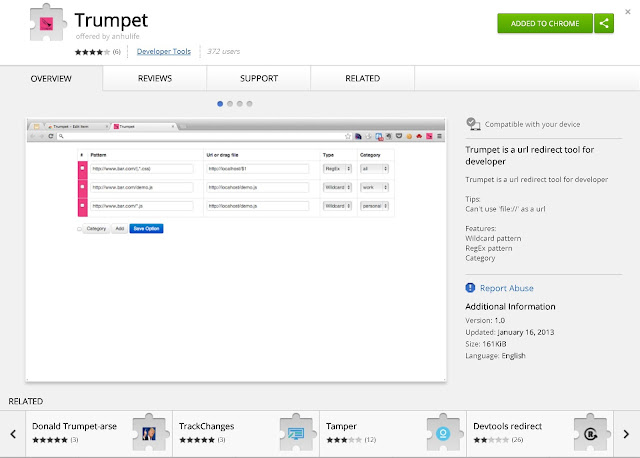This screenshot has height=458, width=640.
Task: Open the Tamper extension icon
Action: pos(443,433)
